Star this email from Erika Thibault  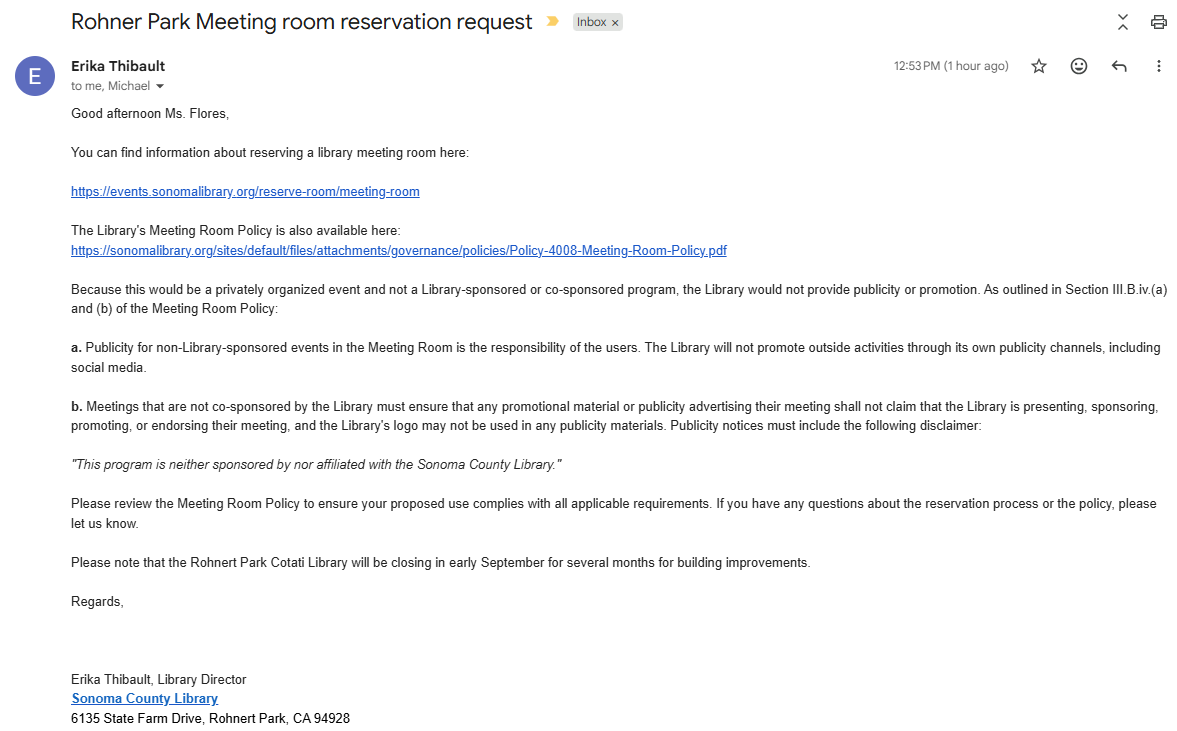click(1039, 66)
